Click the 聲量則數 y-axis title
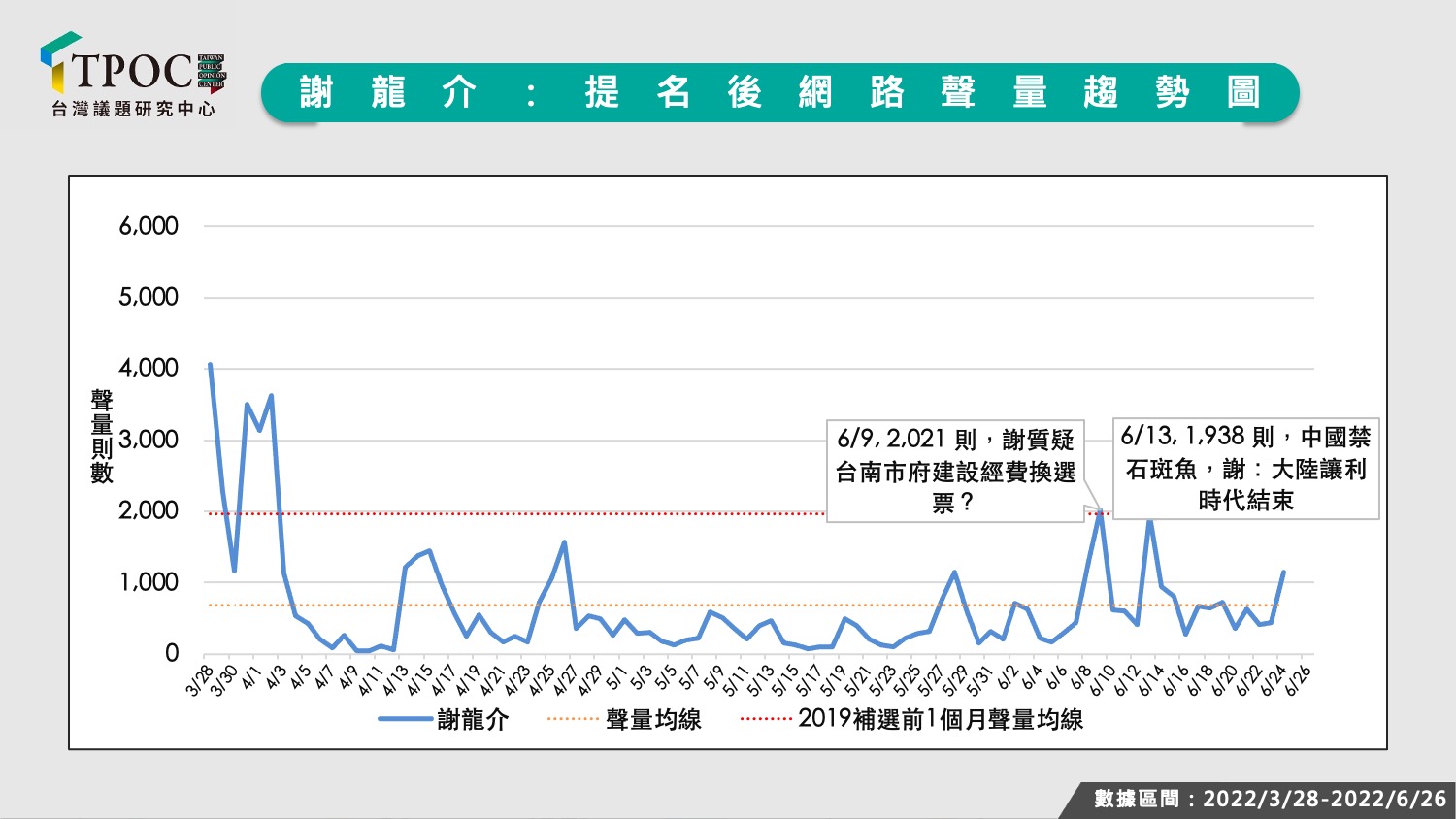1456x819 pixels. click(102, 437)
